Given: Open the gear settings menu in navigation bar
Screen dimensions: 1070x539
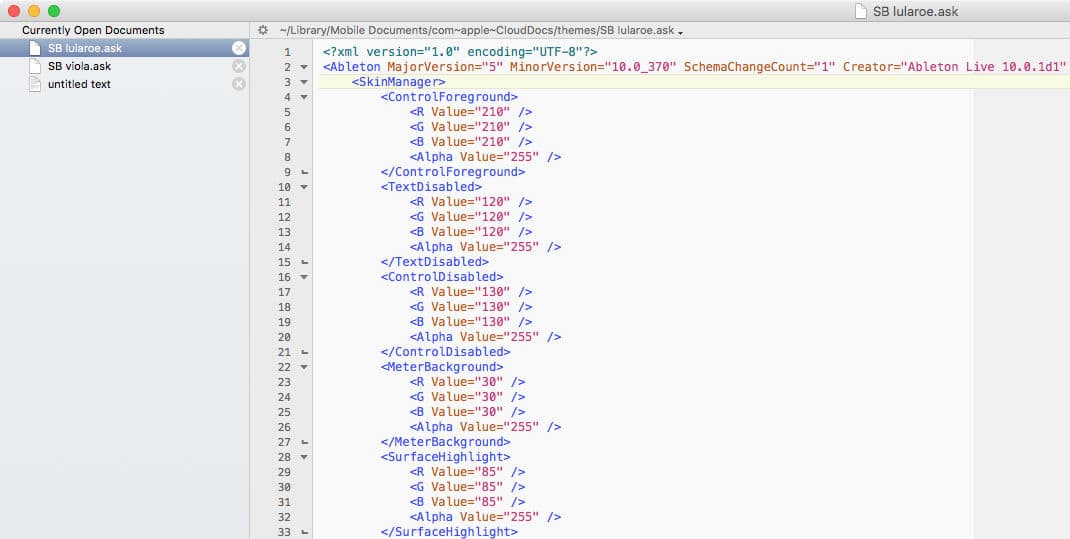Looking at the screenshot, I should tap(263, 30).
